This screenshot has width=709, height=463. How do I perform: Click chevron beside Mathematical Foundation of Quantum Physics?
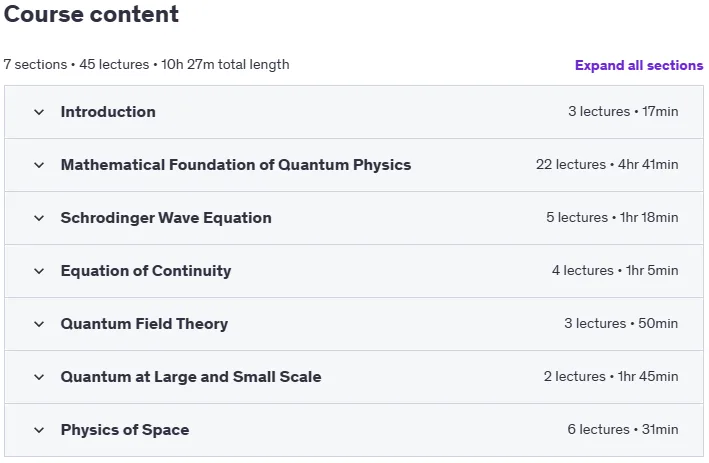39,165
